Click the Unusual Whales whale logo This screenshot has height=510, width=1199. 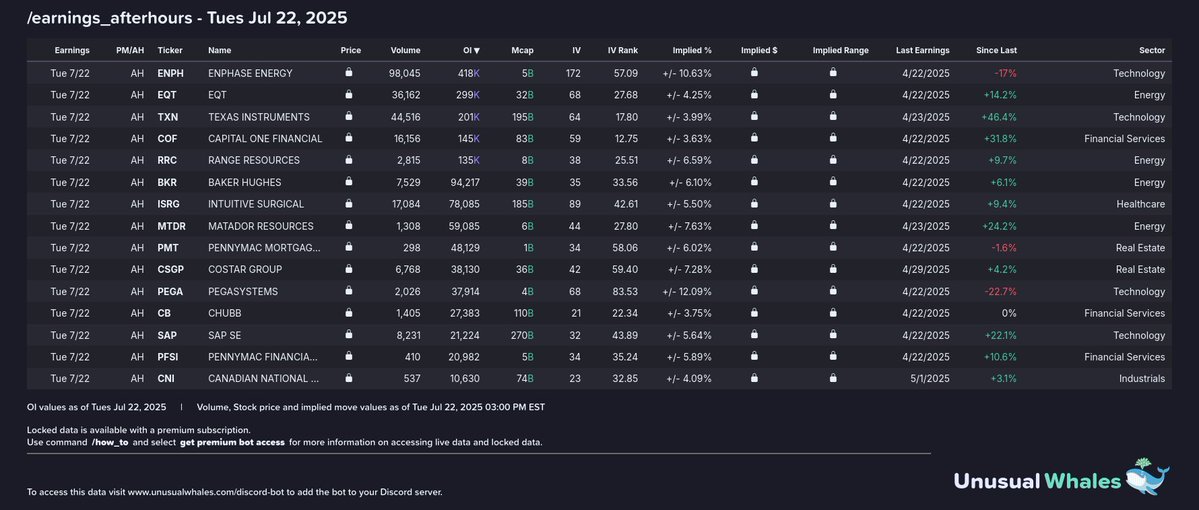(1149, 478)
